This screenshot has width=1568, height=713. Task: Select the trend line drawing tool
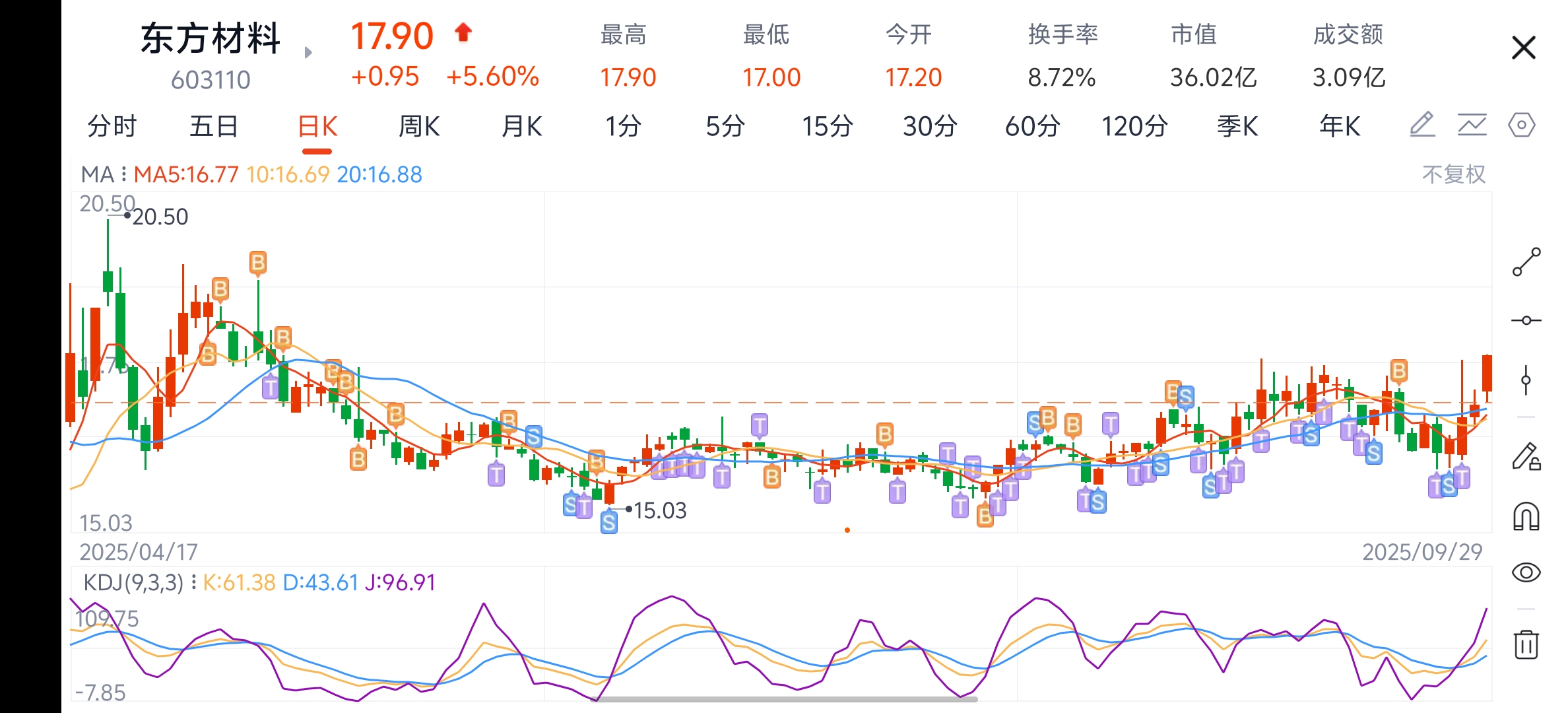1526,262
